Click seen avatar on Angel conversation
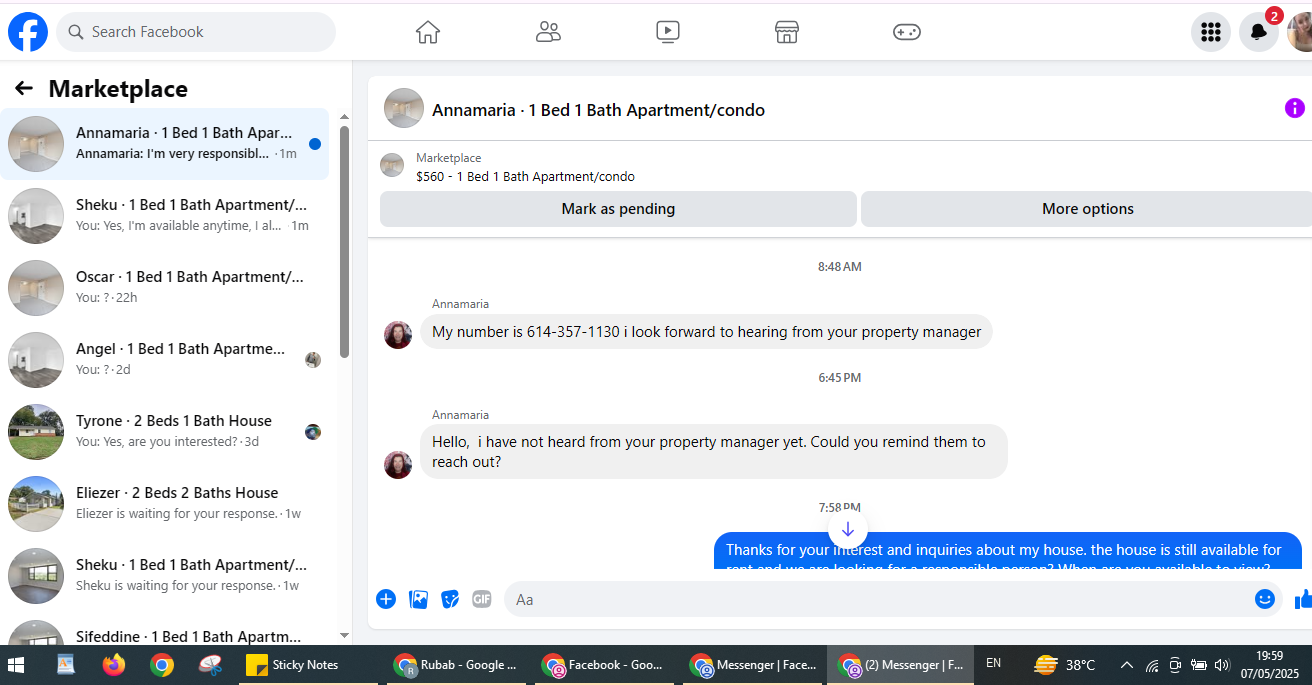Viewport: 1312px width, 685px height. (313, 360)
